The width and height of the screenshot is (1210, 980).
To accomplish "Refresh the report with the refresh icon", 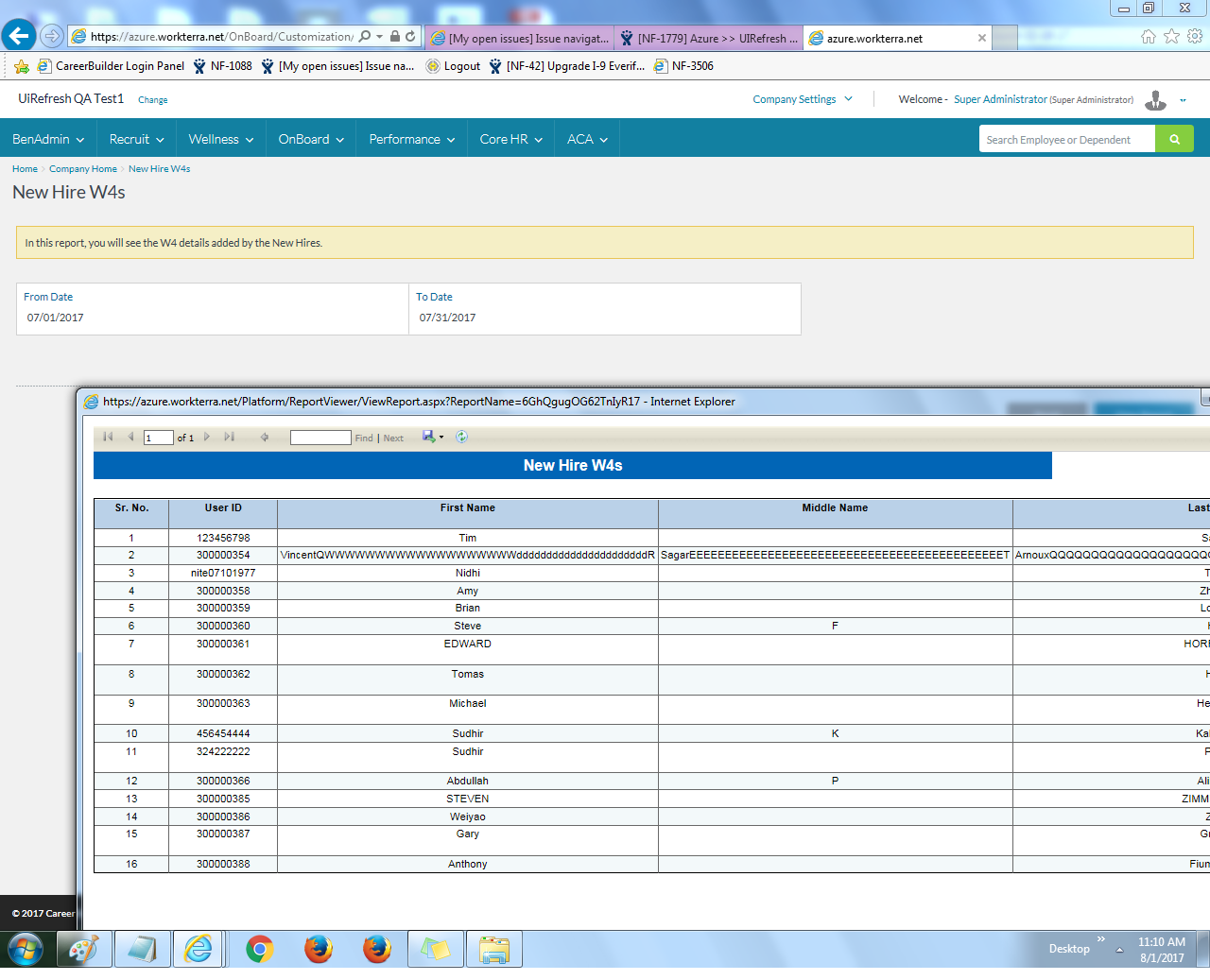I will tap(461, 437).
